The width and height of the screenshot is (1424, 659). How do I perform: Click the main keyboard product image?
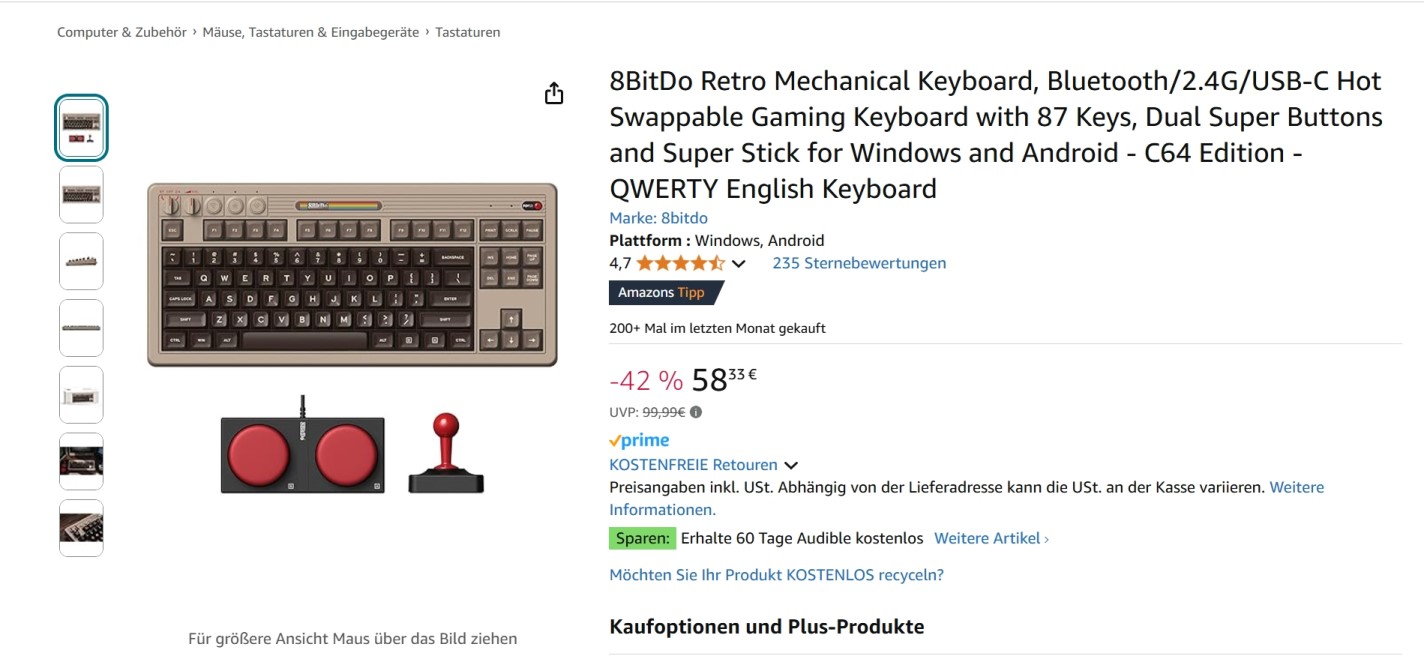coord(352,274)
